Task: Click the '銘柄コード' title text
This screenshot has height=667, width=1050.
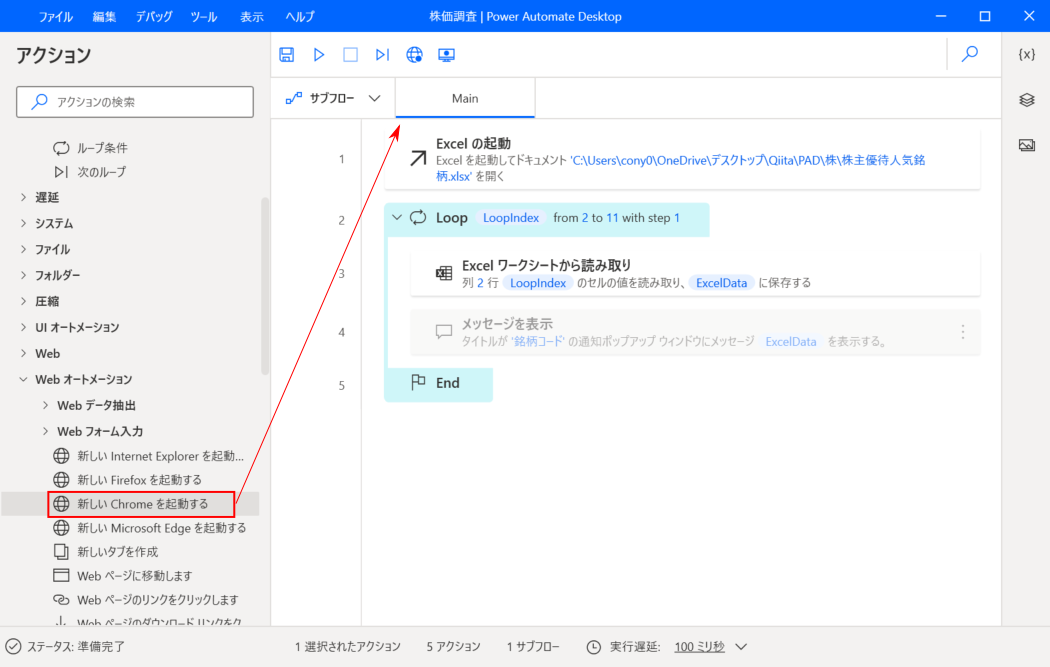Action: click(537, 342)
